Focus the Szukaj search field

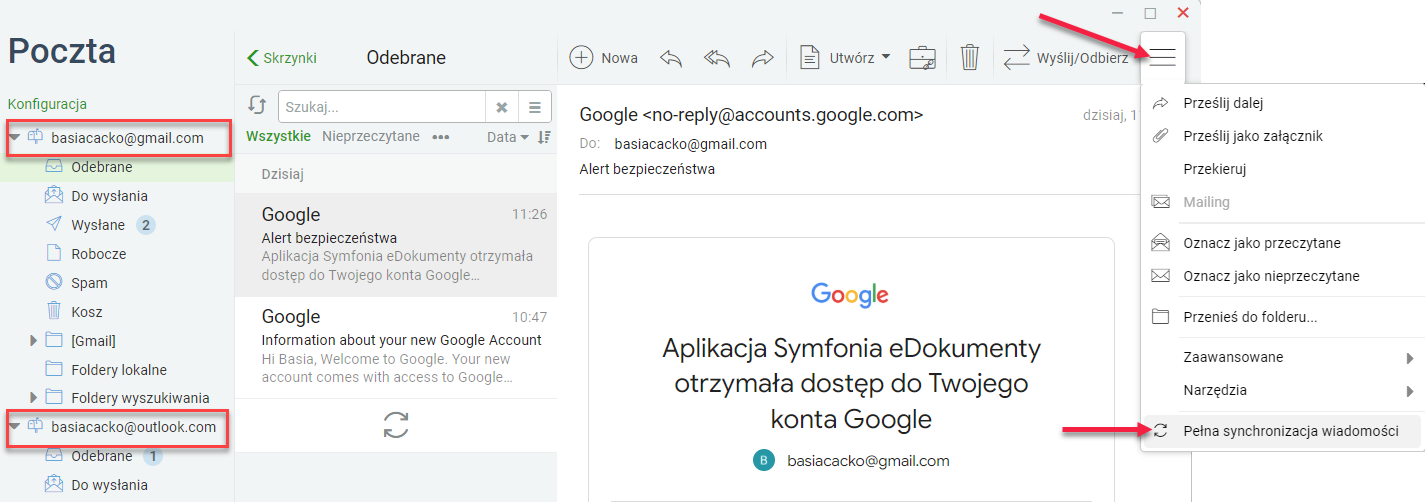click(x=383, y=107)
